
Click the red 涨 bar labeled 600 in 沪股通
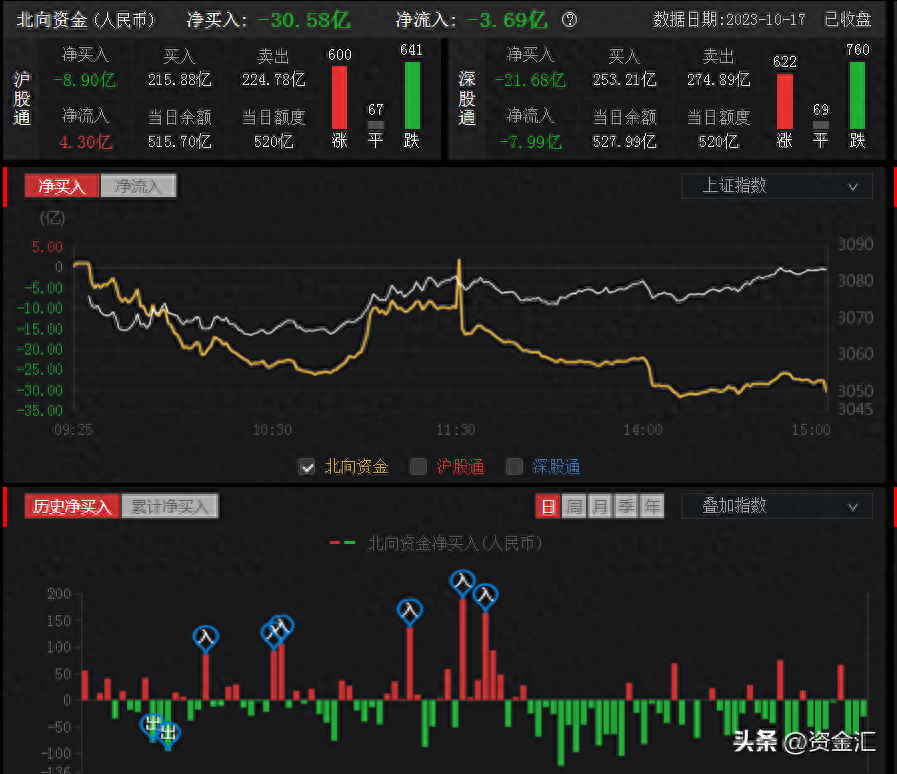click(339, 98)
